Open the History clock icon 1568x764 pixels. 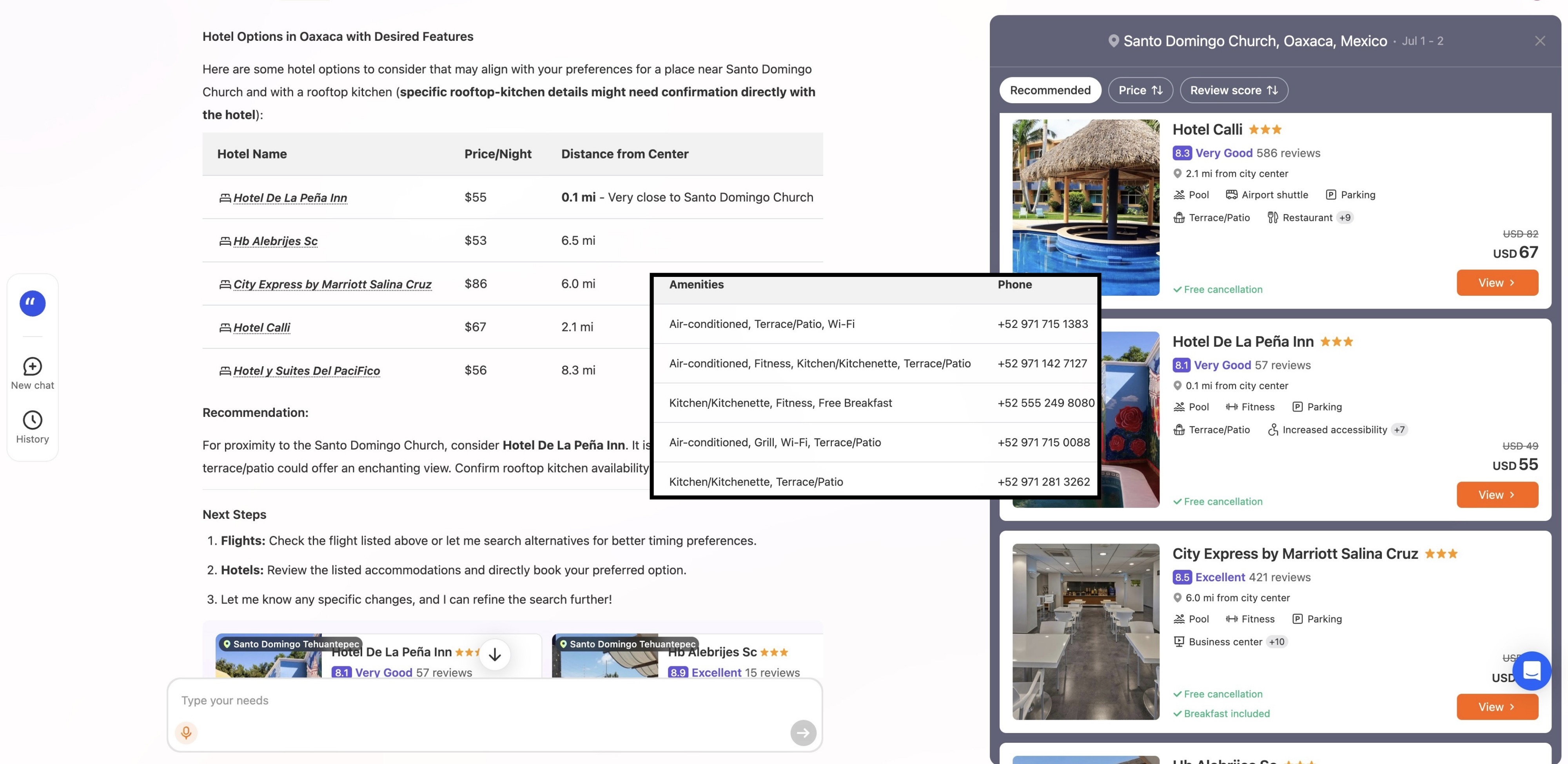tap(32, 419)
